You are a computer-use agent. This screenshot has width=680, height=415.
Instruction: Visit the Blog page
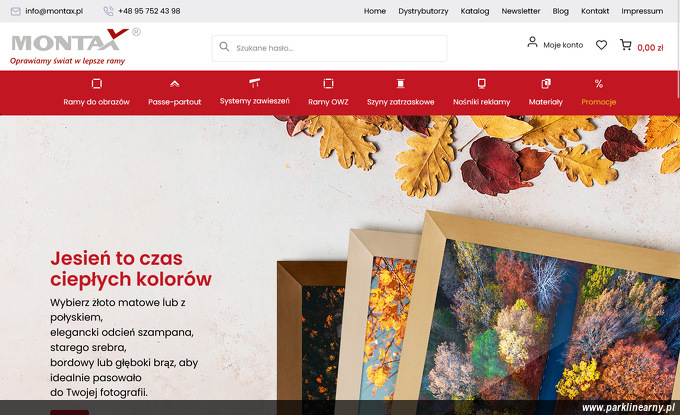560,11
